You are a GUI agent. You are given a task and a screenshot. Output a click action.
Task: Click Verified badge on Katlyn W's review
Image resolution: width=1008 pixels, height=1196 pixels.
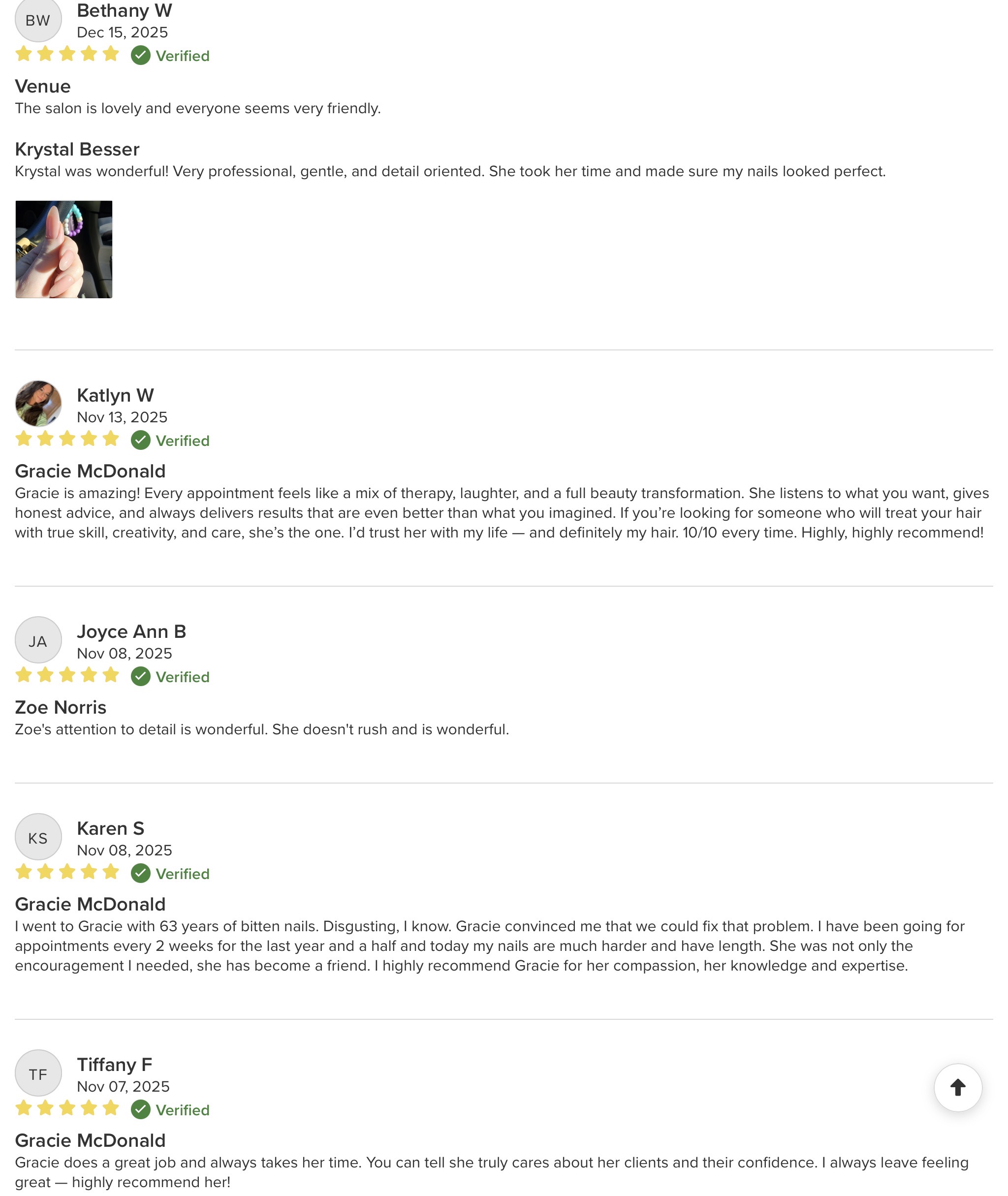pos(170,441)
